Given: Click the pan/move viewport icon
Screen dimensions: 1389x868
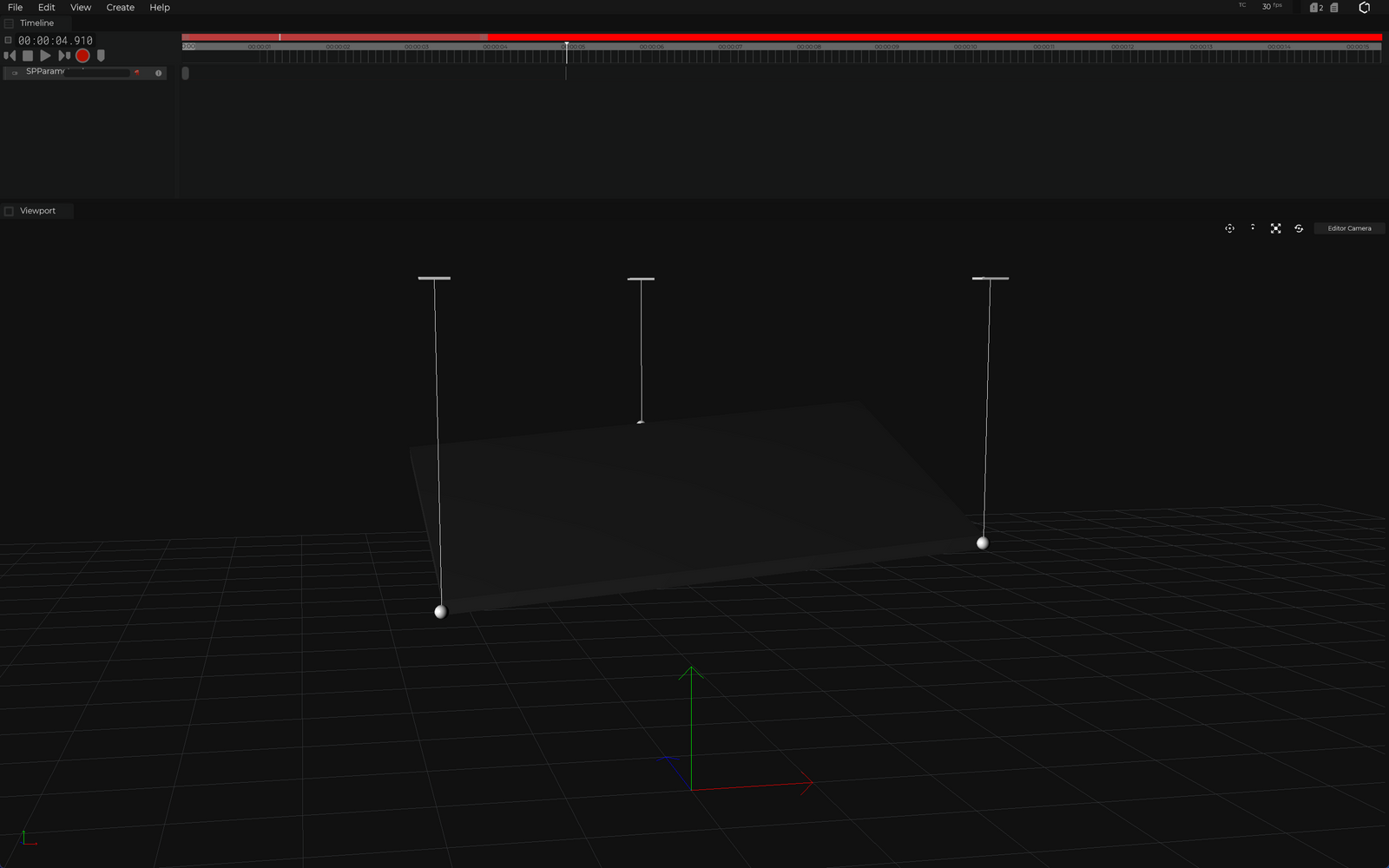Looking at the screenshot, I should pos(1229,228).
